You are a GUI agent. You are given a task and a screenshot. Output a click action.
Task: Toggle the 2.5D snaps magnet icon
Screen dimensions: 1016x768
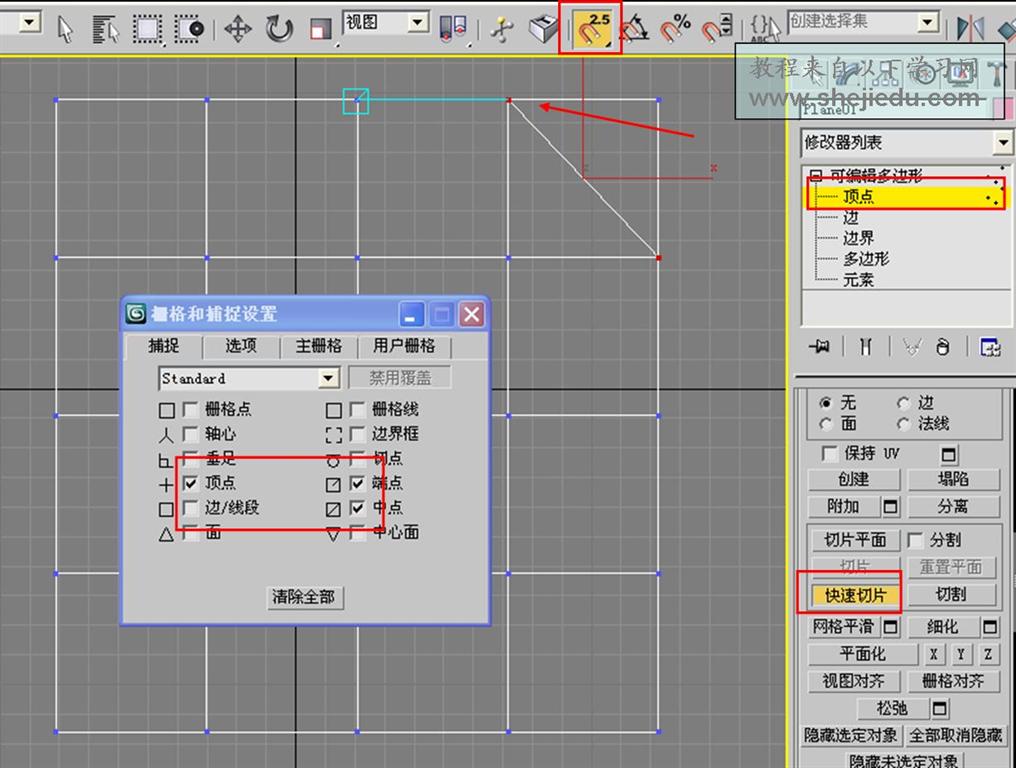pyautogui.click(x=595, y=28)
